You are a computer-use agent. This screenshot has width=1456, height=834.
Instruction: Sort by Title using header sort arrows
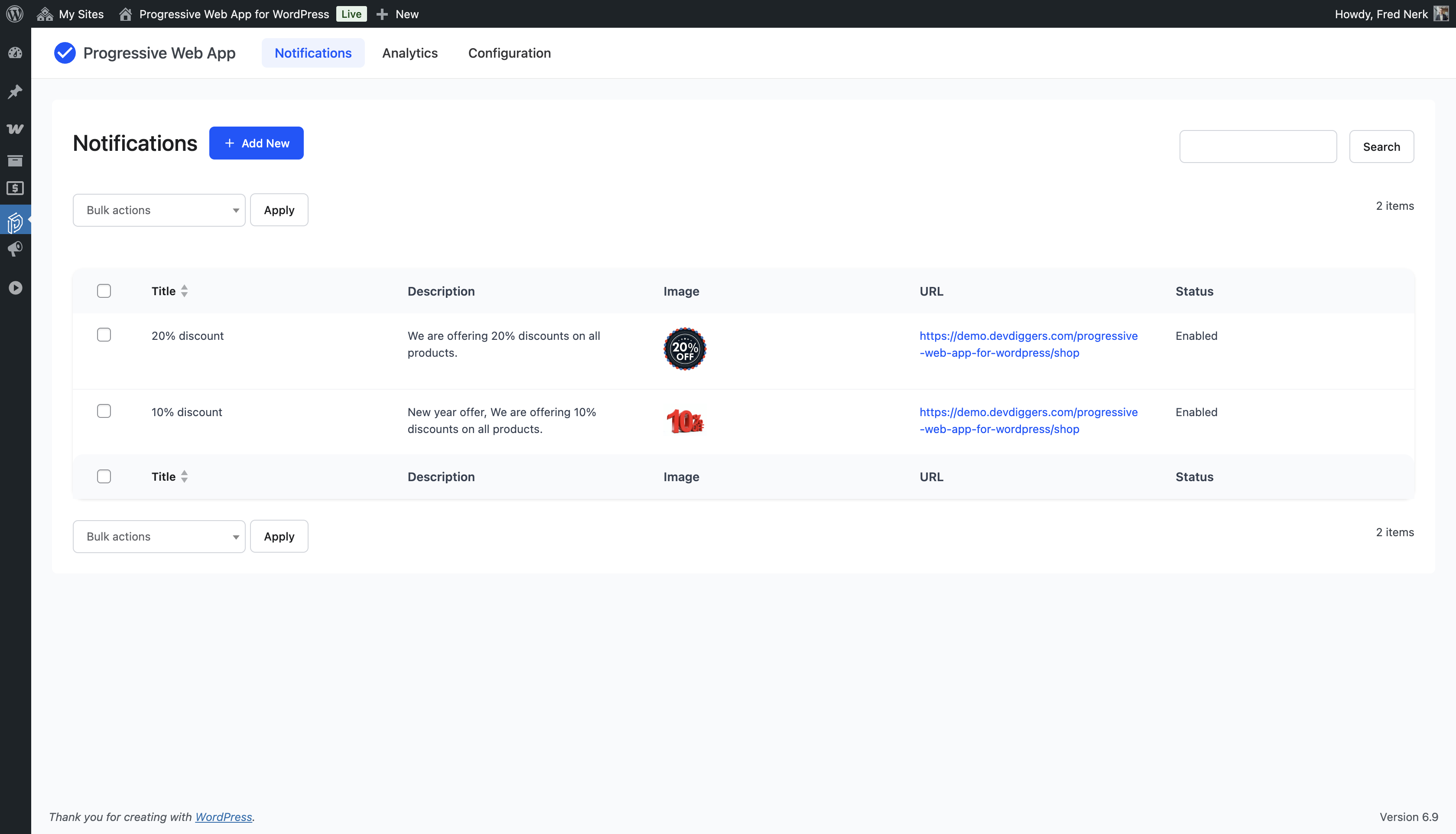184,291
